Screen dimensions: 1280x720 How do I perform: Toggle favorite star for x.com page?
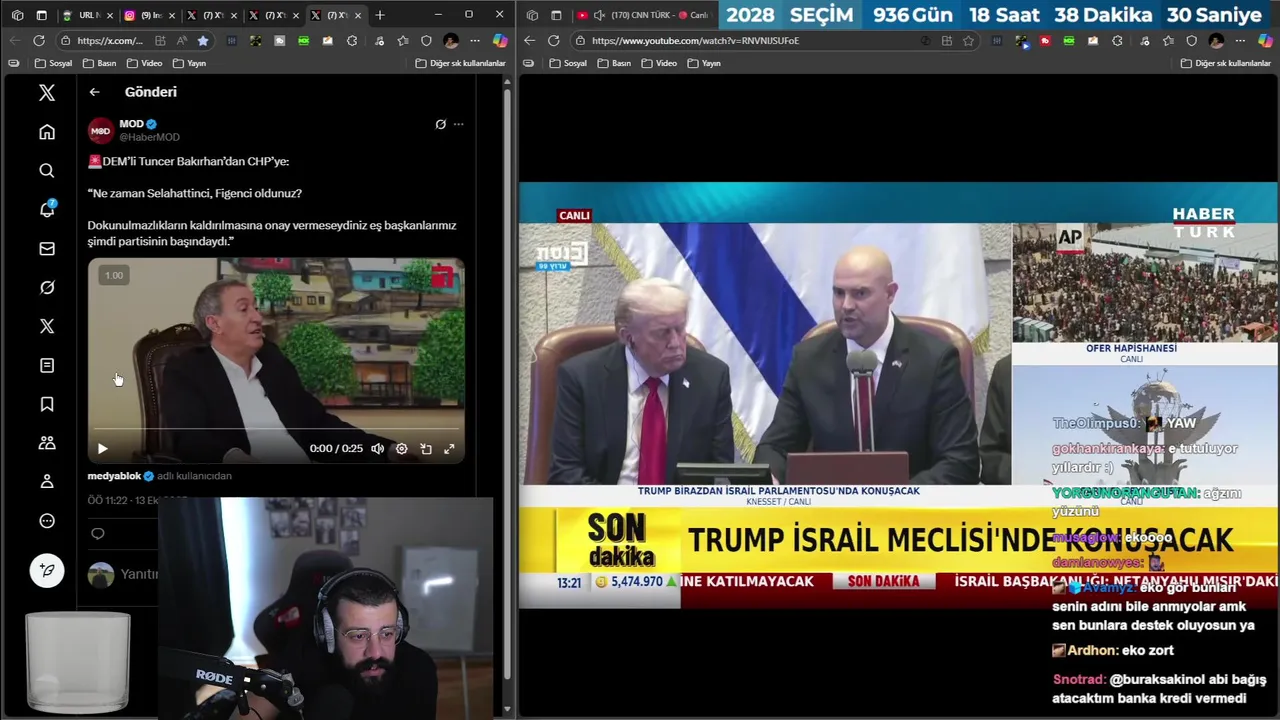click(x=203, y=41)
